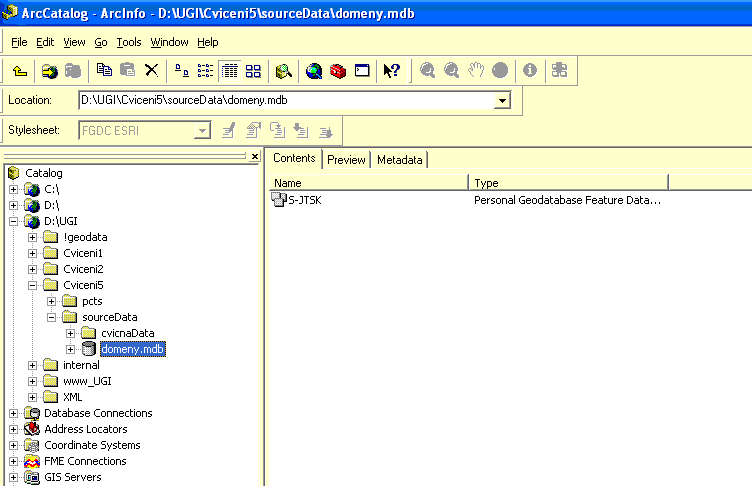Expand the domeny.mdb geodatabase node

[x=70, y=349]
